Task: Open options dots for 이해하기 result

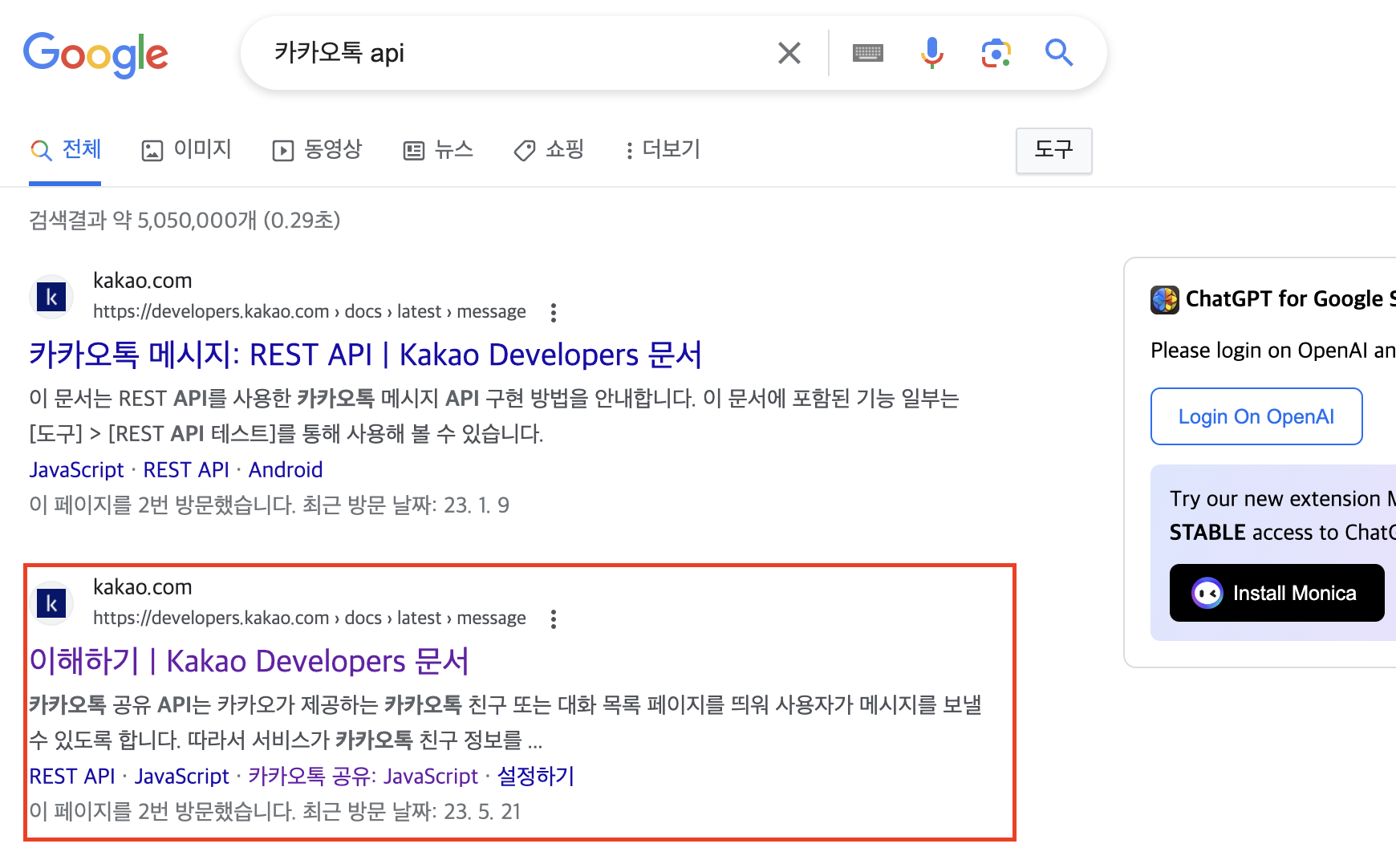Action: coord(554,619)
